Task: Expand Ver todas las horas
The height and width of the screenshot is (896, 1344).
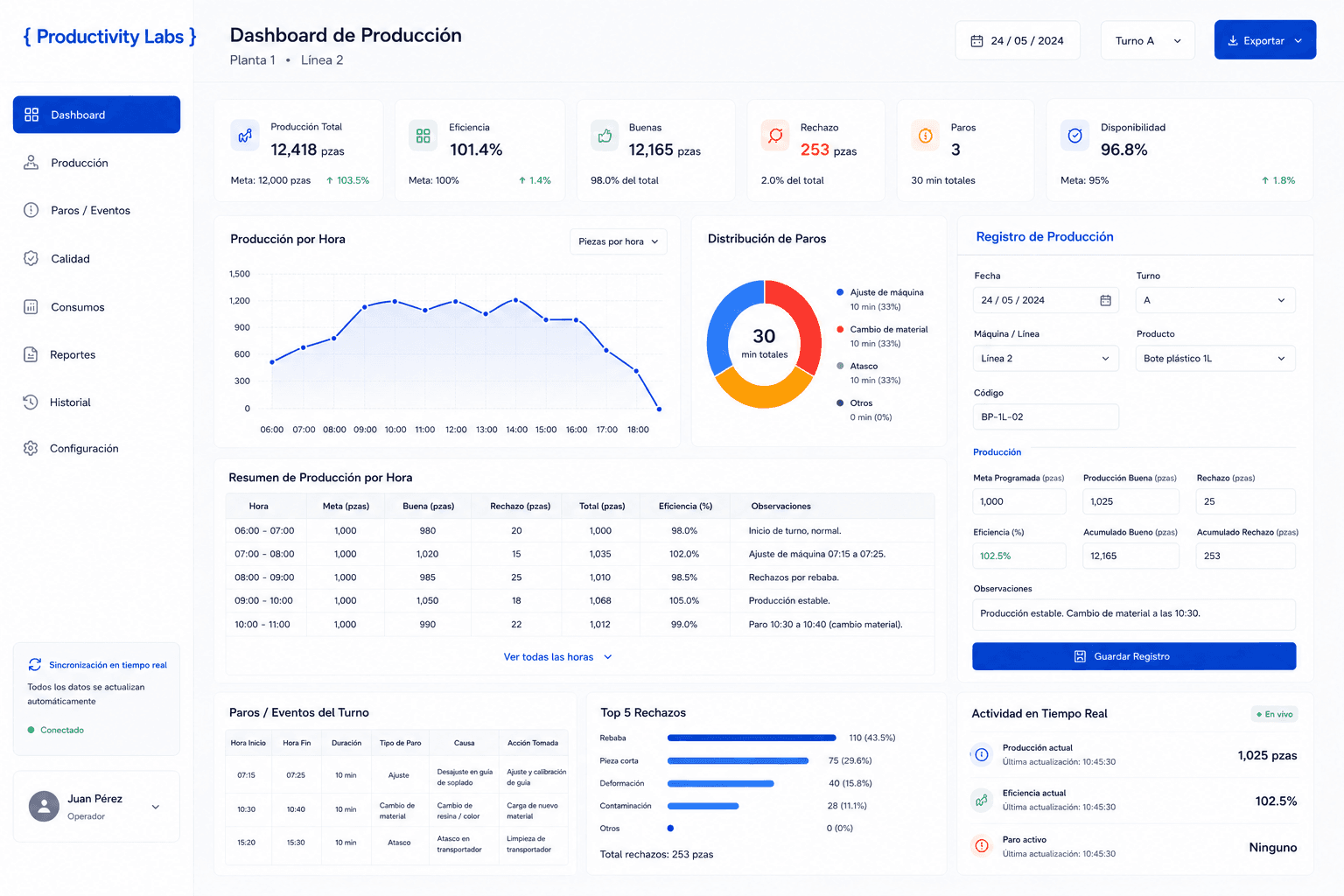Action: pos(557,657)
